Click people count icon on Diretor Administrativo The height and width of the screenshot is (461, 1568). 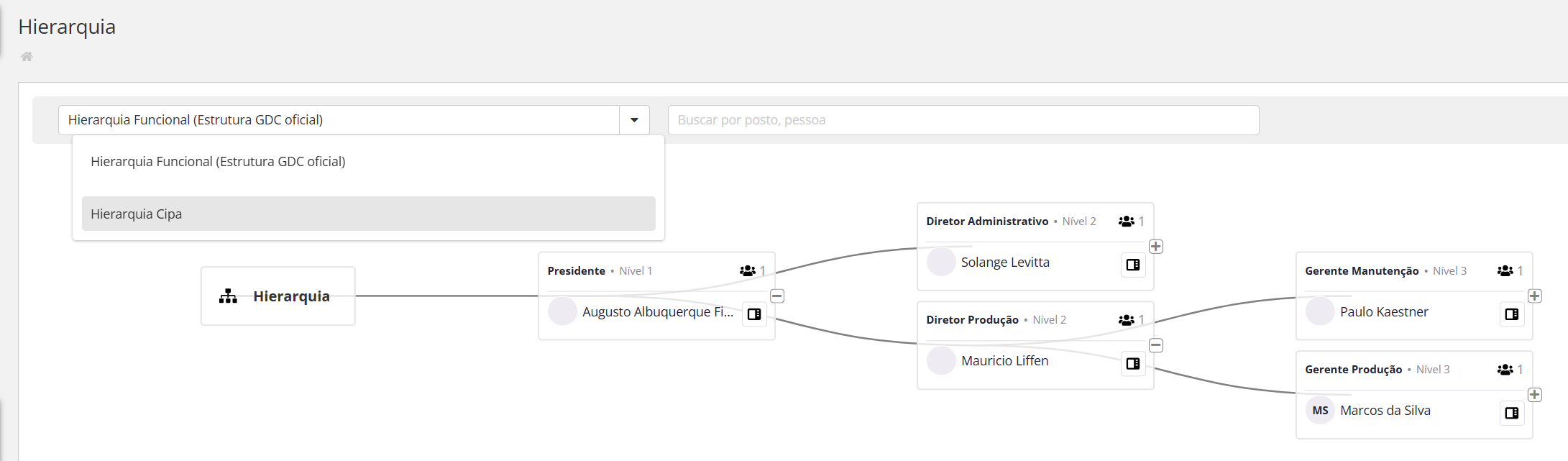[1127, 222]
